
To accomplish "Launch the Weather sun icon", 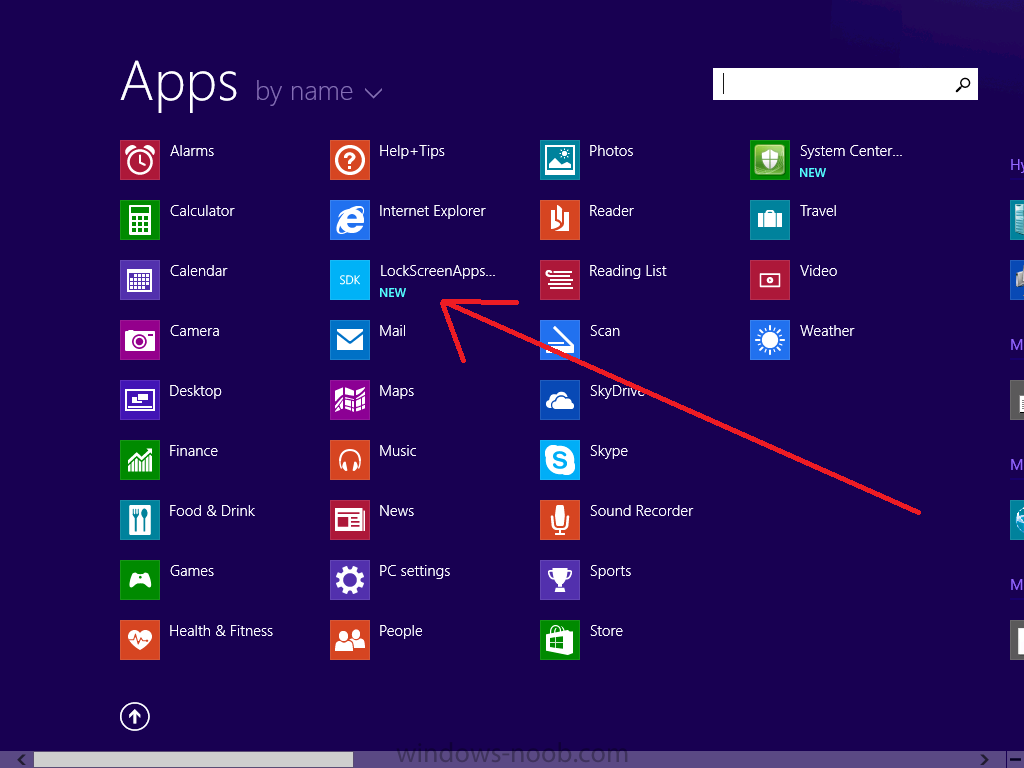I will (x=771, y=340).
